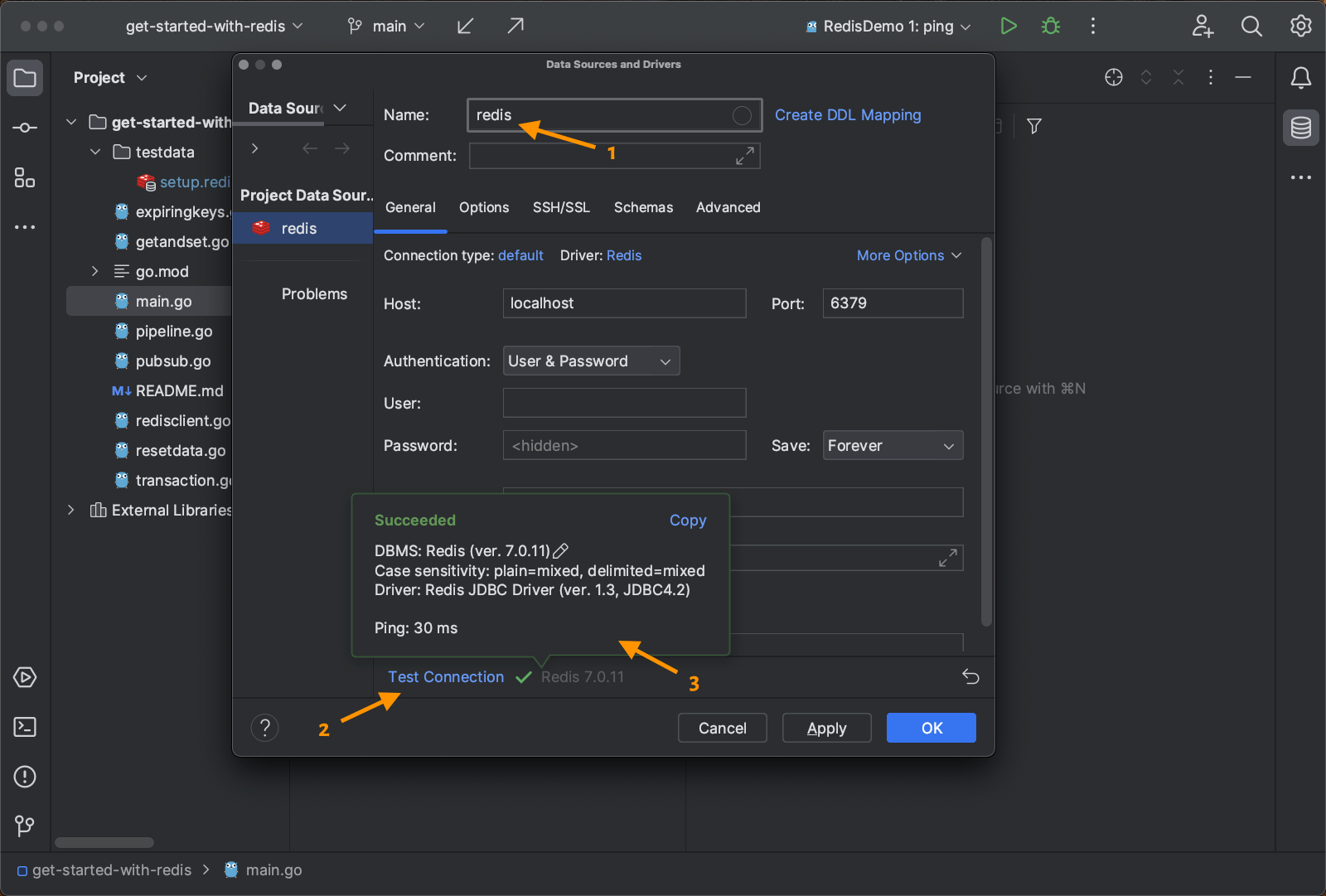The image size is (1326, 896).
Task: Open the Database tool window
Action: click(1300, 128)
